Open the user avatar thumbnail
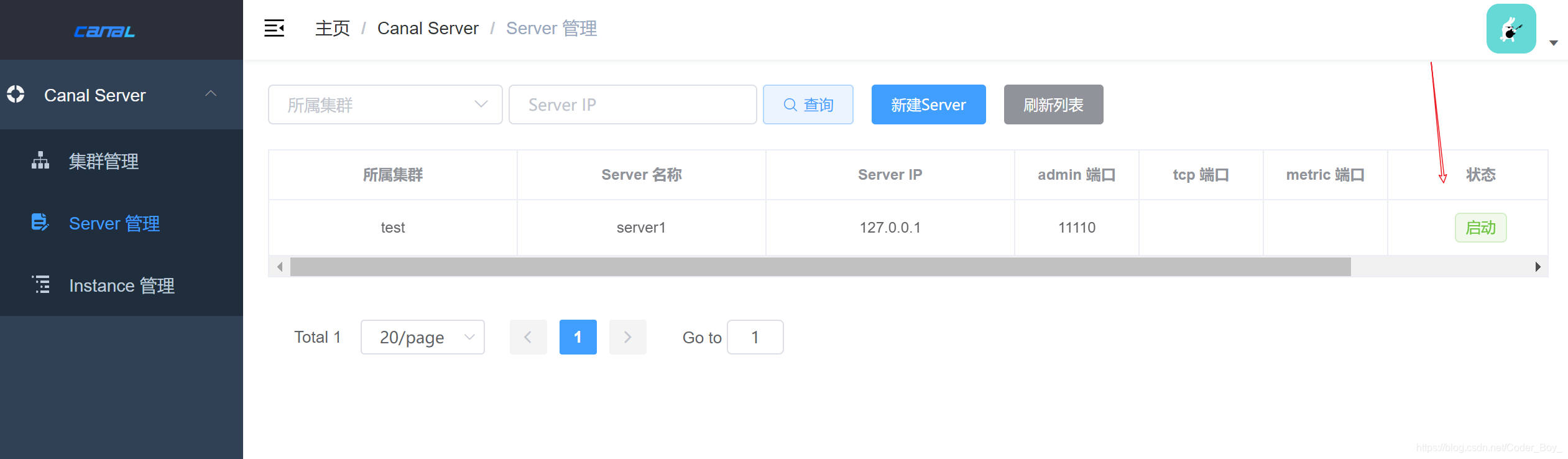 [x=1511, y=29]
